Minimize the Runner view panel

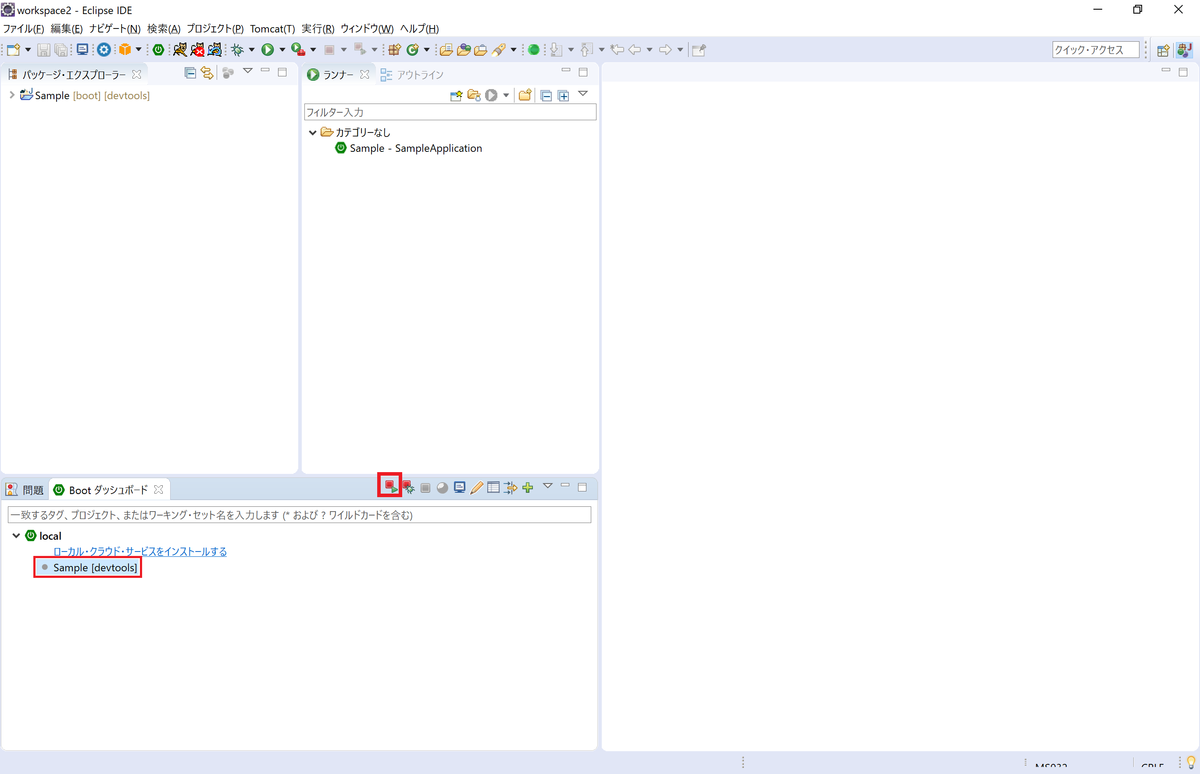point(566,71)
